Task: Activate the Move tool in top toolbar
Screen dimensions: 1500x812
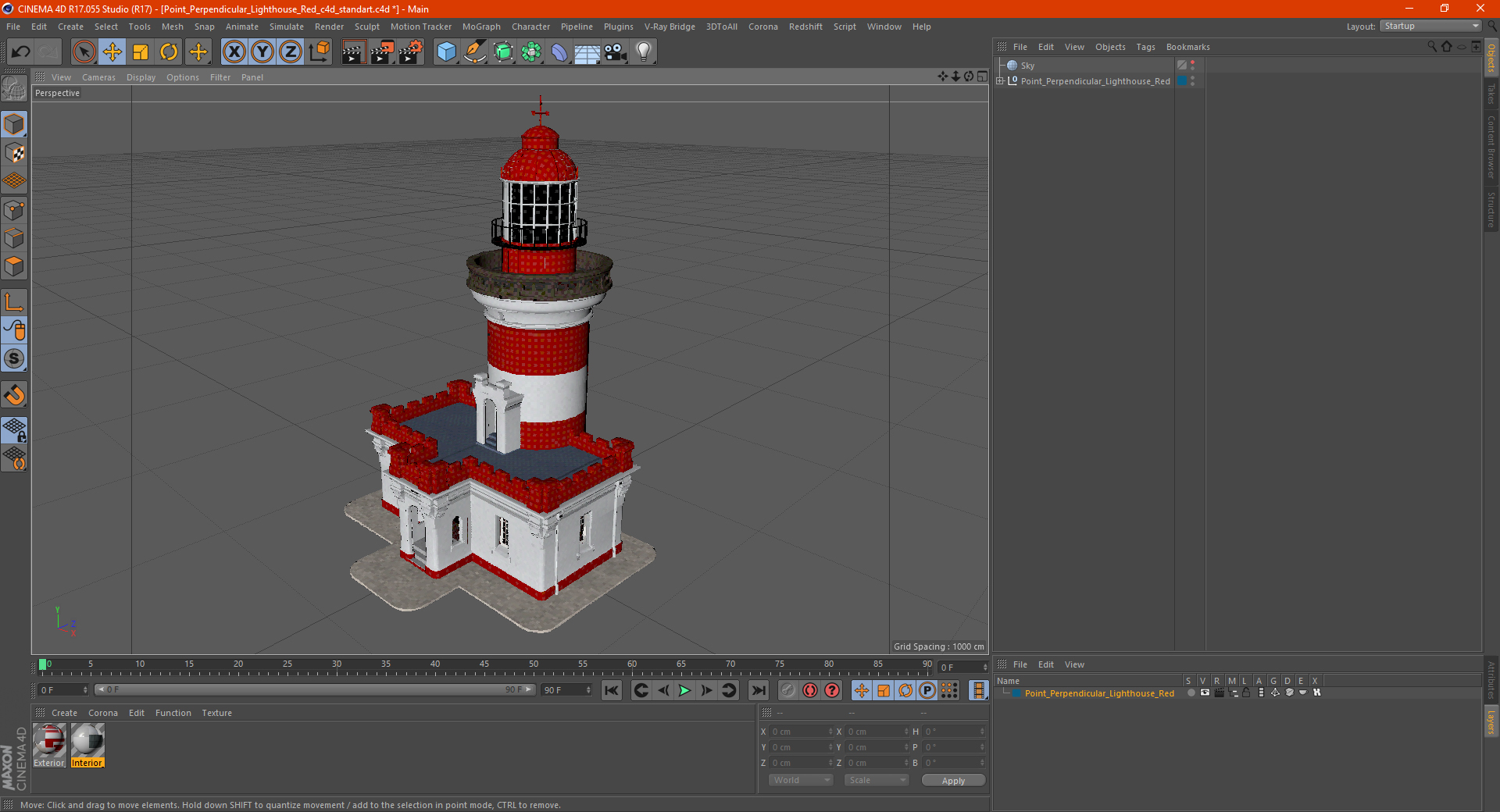Action: [112, 52]
